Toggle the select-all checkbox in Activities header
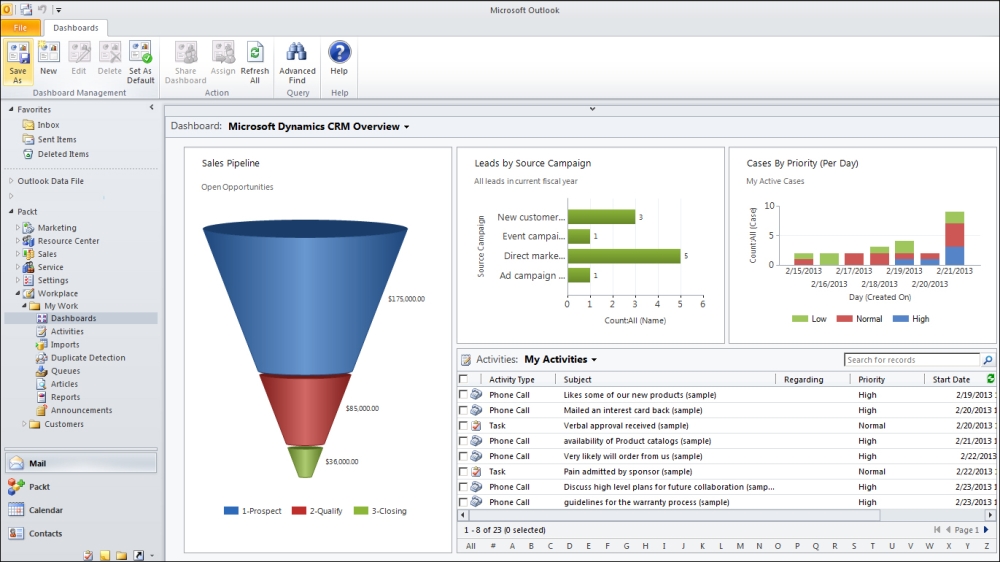Viewport: 1000px width, 562px height. (464, 379)
